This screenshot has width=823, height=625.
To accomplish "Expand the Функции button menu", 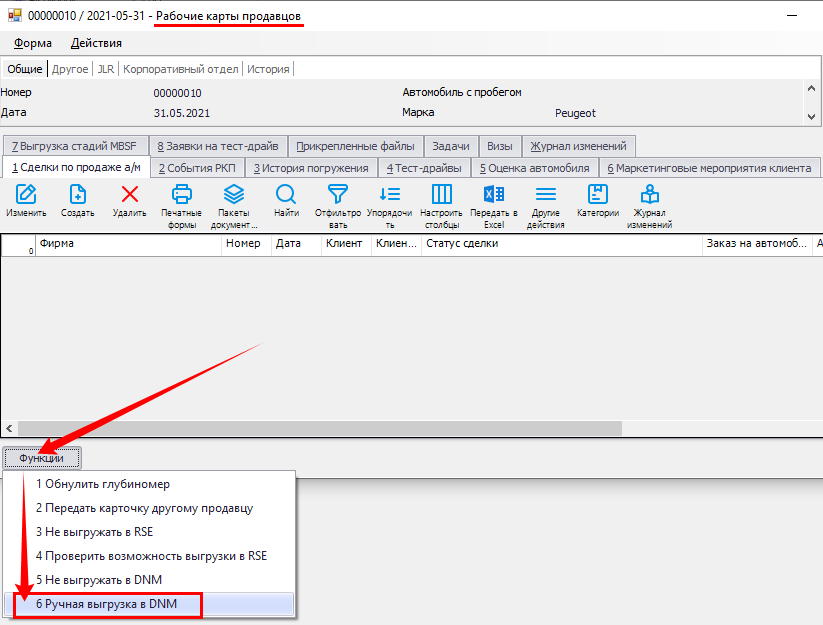I will [42, 458].
